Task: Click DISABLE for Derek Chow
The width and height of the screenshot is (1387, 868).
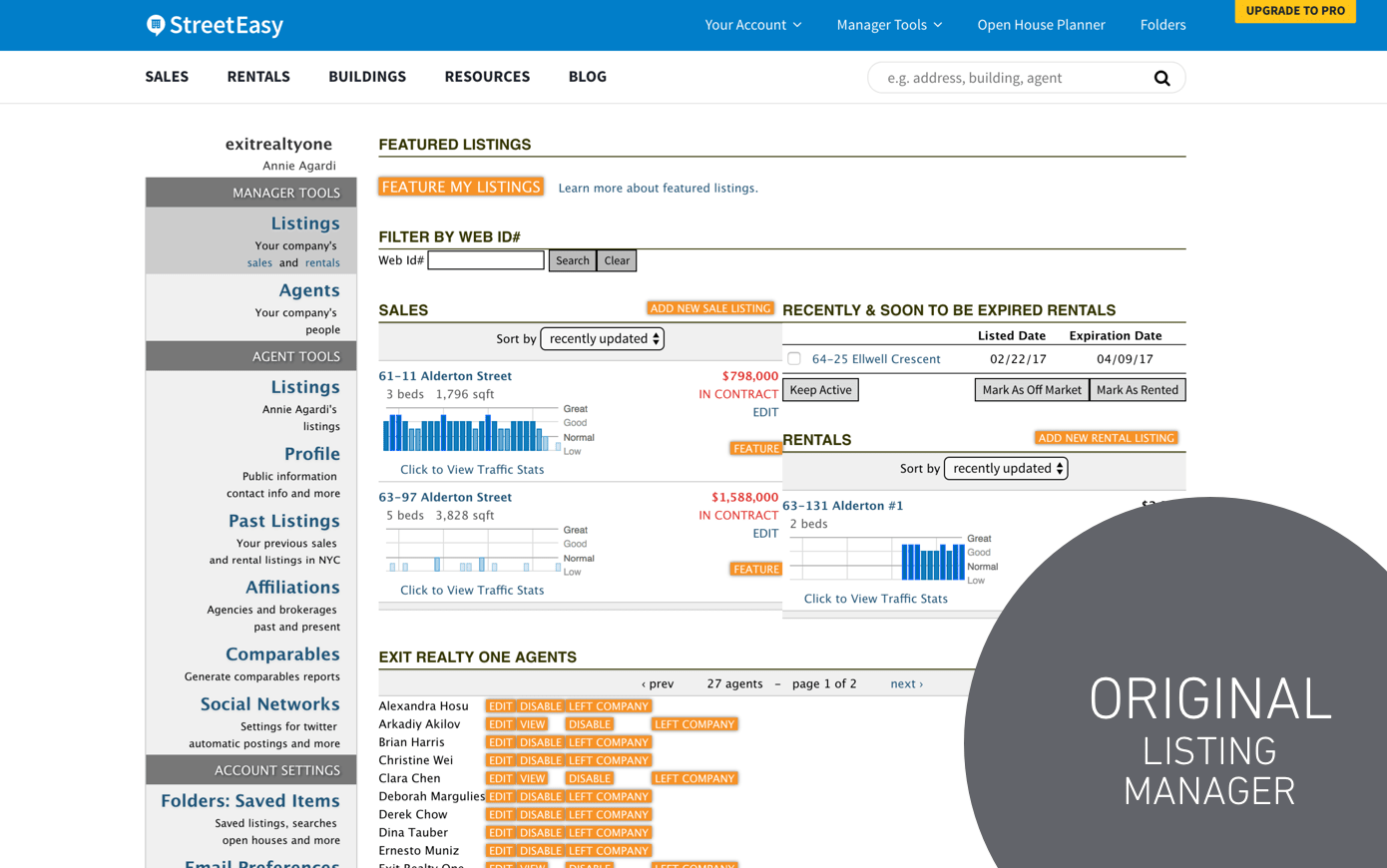Action: (x=541, y=814)
